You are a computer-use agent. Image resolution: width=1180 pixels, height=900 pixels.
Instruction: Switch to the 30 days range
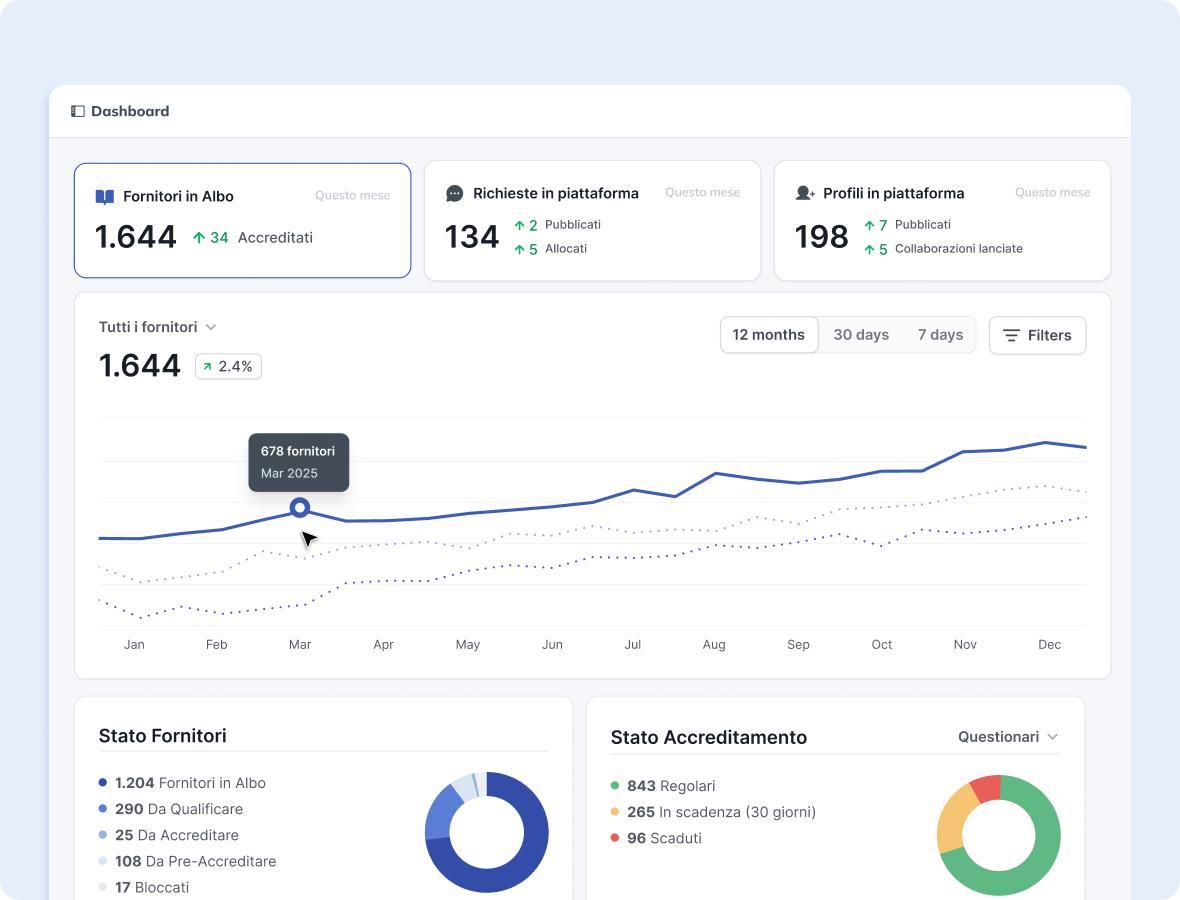(861, 335)
